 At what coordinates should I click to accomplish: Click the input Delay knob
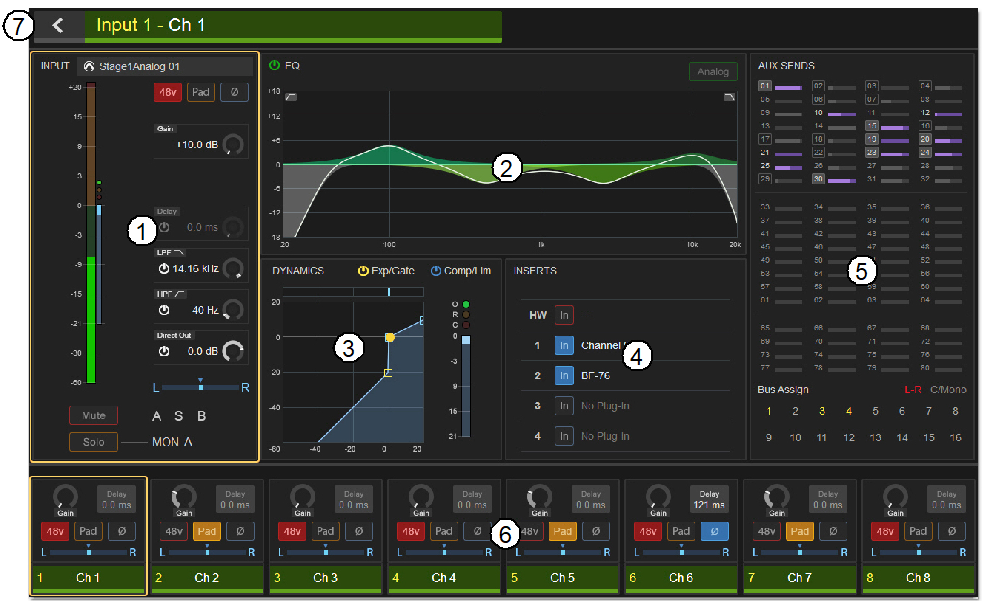[x=233, y=227]
